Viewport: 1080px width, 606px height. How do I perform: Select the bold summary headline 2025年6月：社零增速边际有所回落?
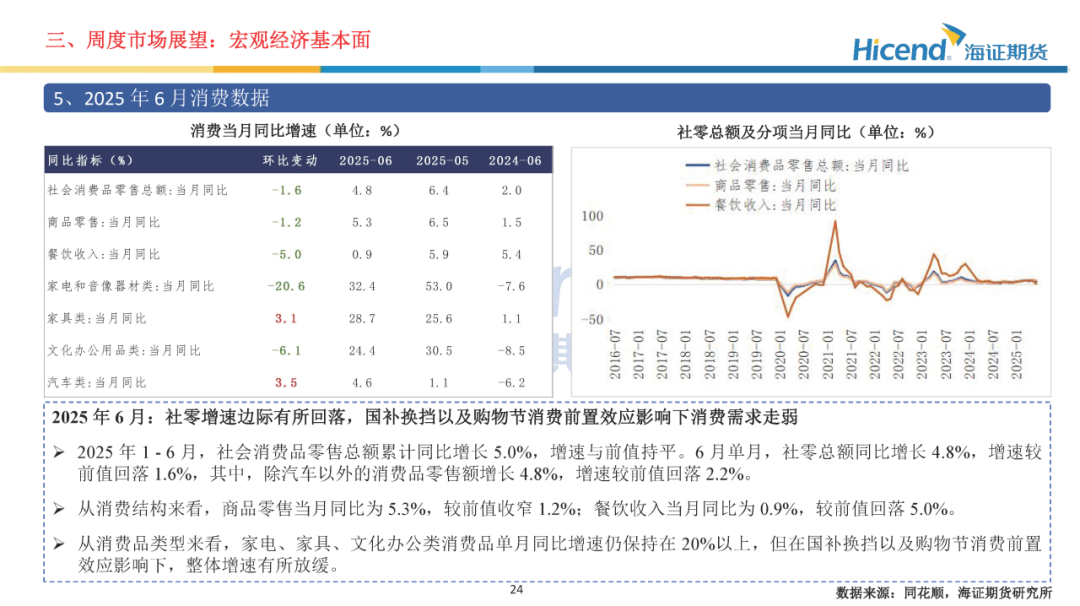pos(425,417)
